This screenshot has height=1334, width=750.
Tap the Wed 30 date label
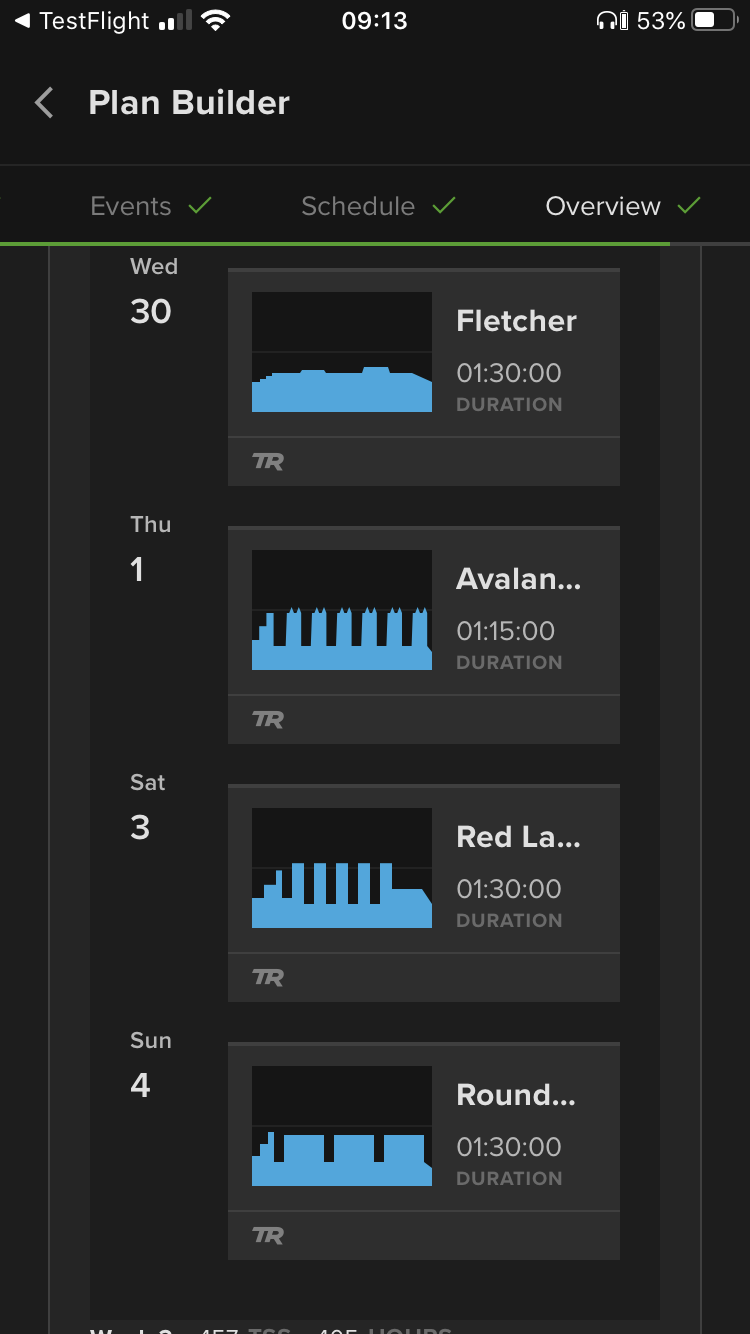[152, 295]
